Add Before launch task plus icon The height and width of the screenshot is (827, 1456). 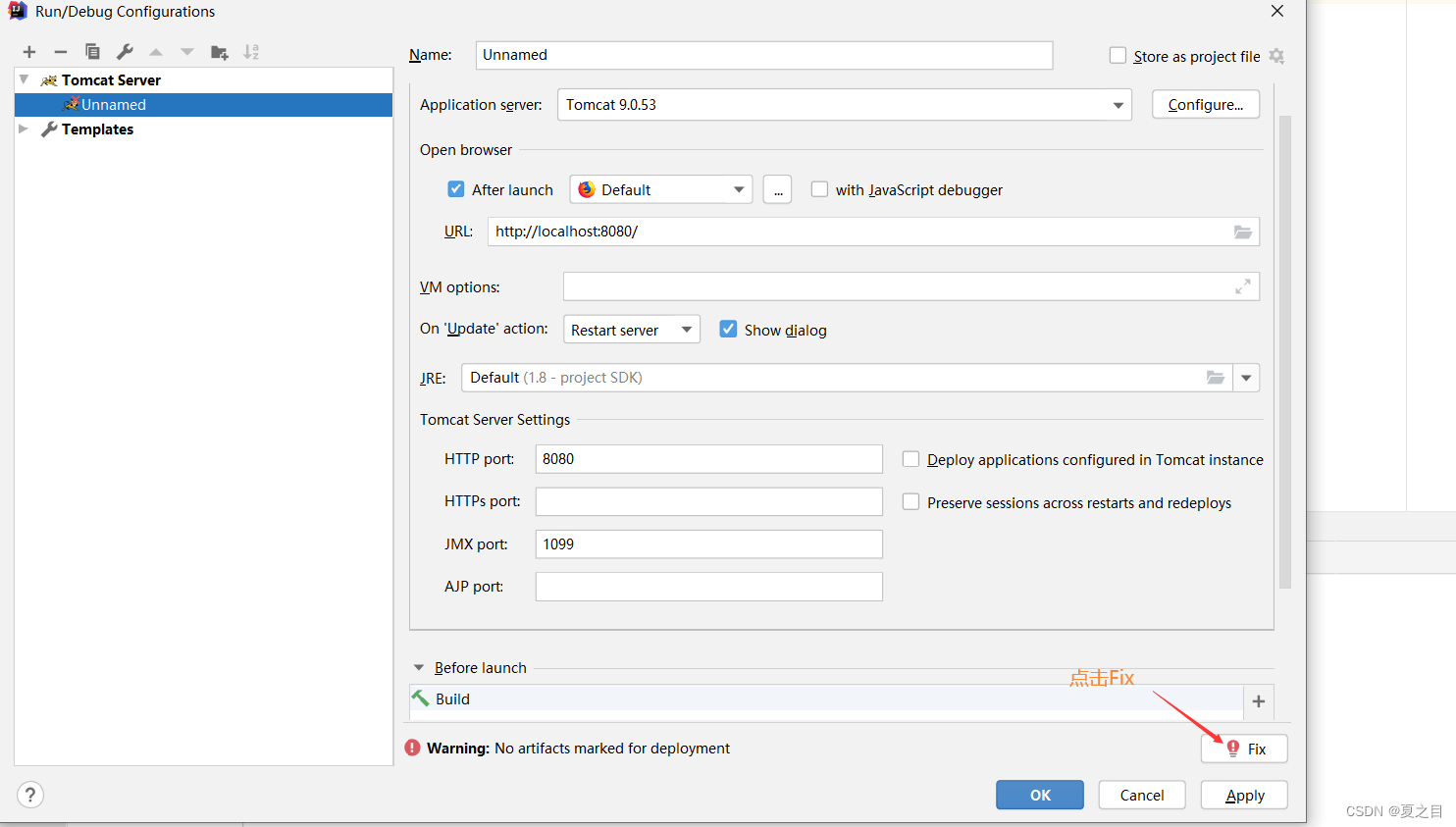tap(1259, 701)
